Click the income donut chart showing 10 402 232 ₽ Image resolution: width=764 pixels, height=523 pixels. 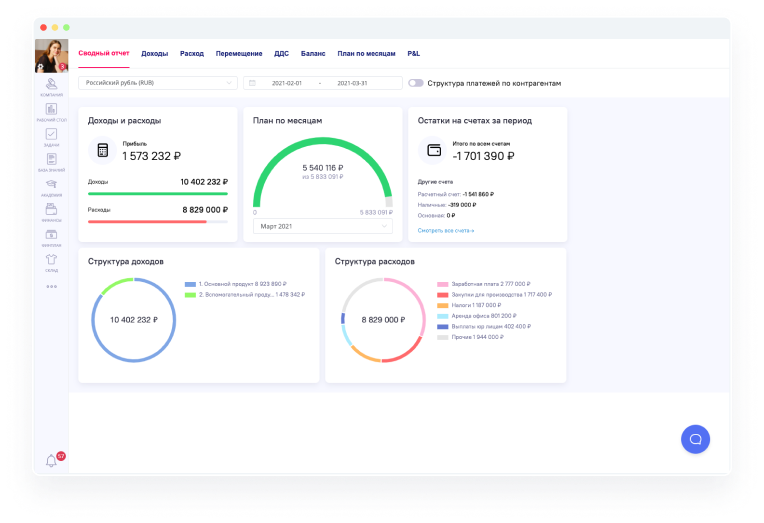tap(134, 320)
